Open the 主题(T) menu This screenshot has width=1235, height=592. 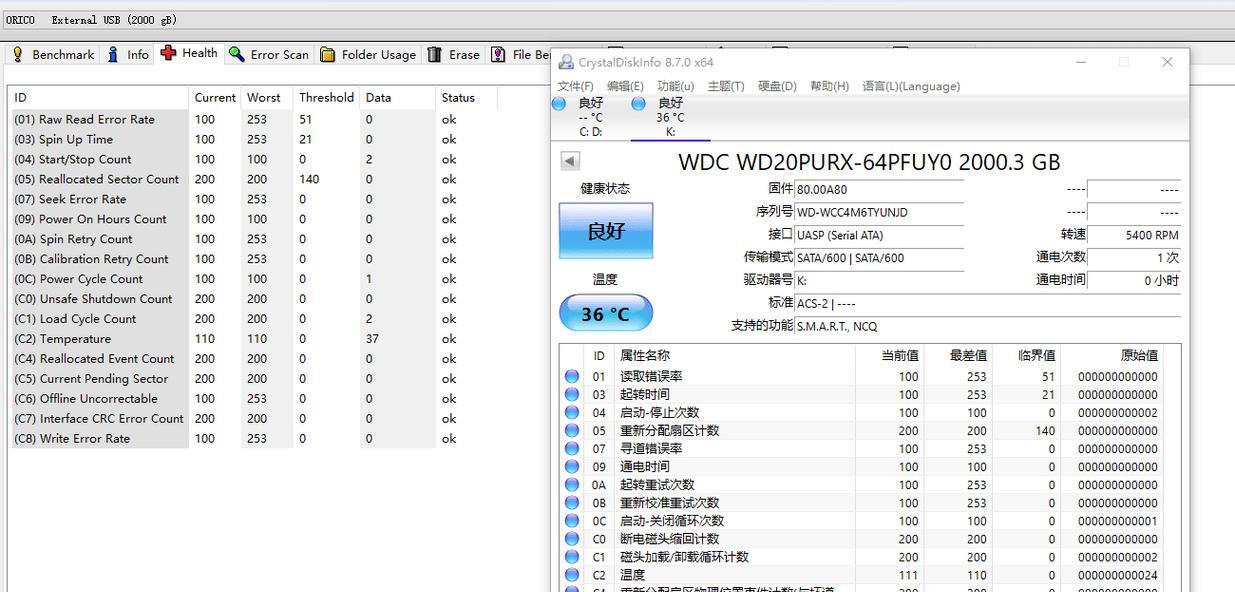pos(725,86)
